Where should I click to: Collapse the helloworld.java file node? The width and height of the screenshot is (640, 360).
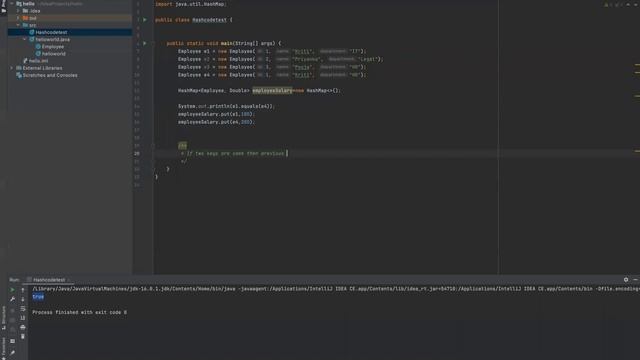[25, 40]
